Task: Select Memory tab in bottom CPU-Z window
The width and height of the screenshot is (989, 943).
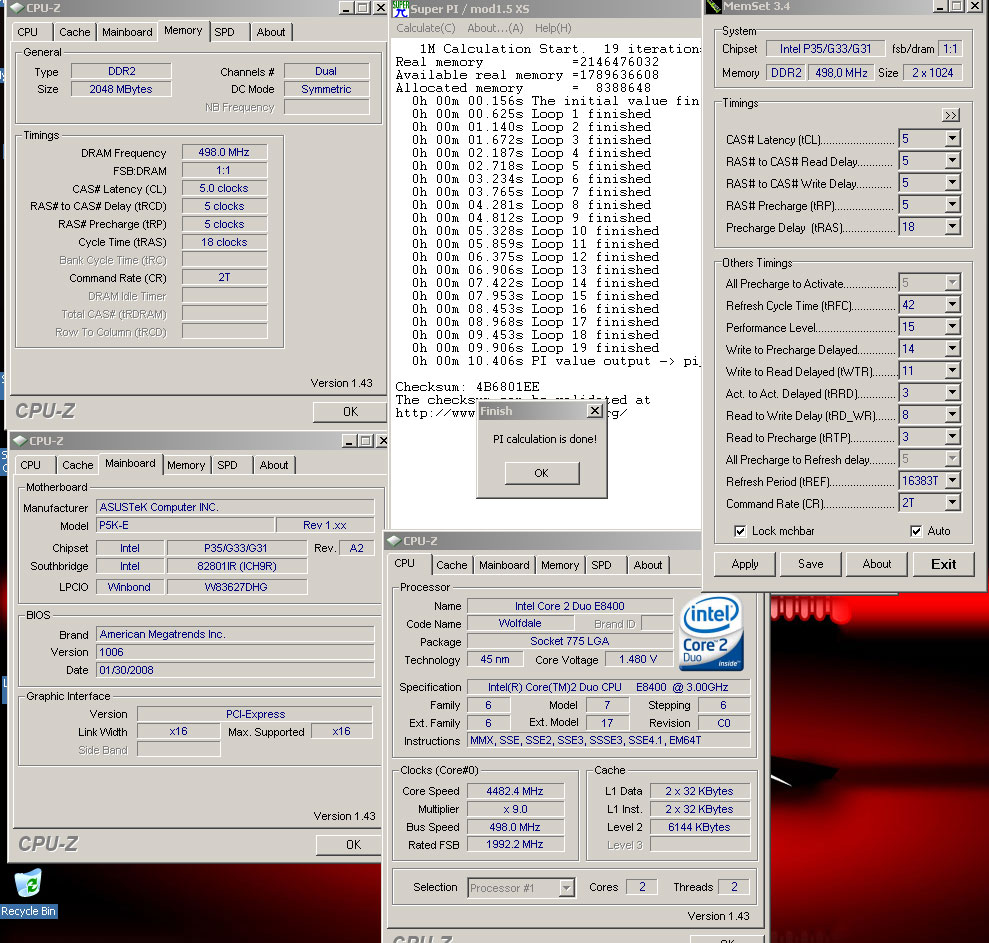Action: pyautogui.click(x=559, y=565)
